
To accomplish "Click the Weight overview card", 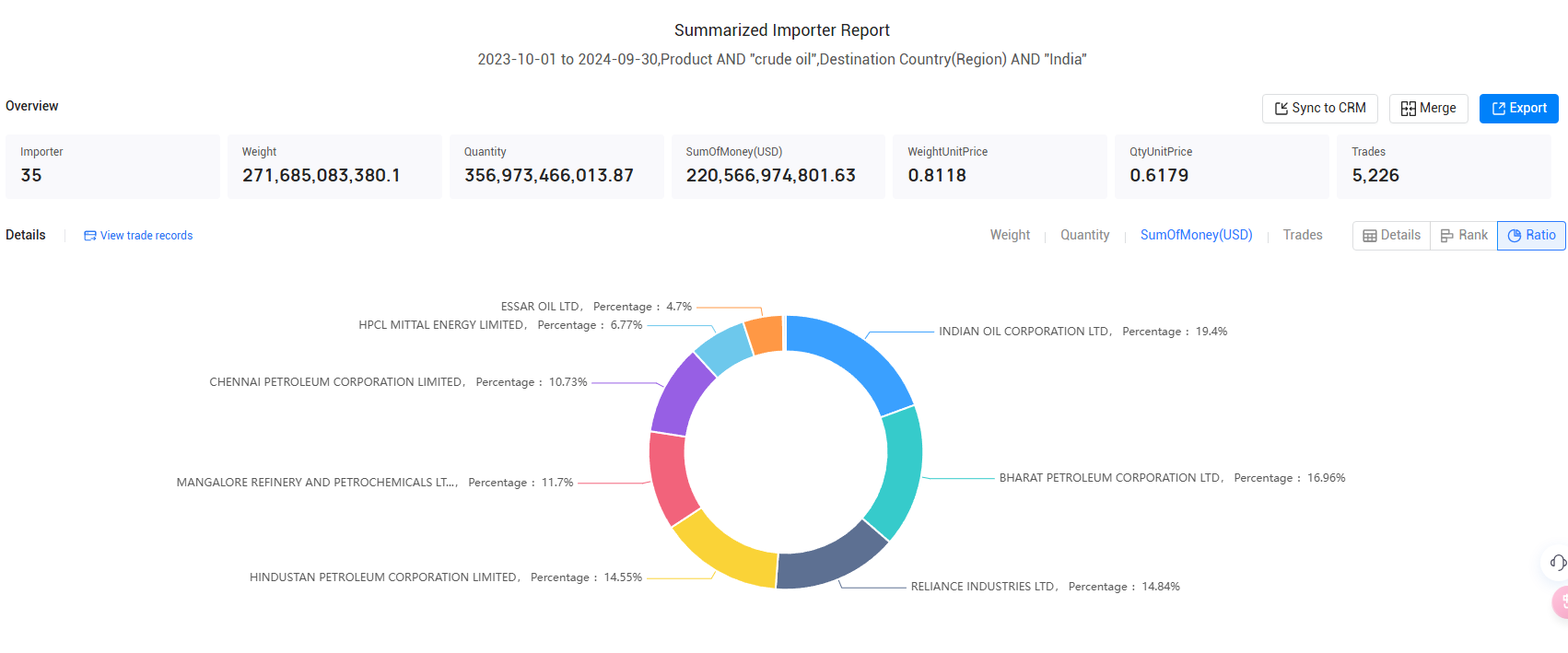I will (334, 167).
